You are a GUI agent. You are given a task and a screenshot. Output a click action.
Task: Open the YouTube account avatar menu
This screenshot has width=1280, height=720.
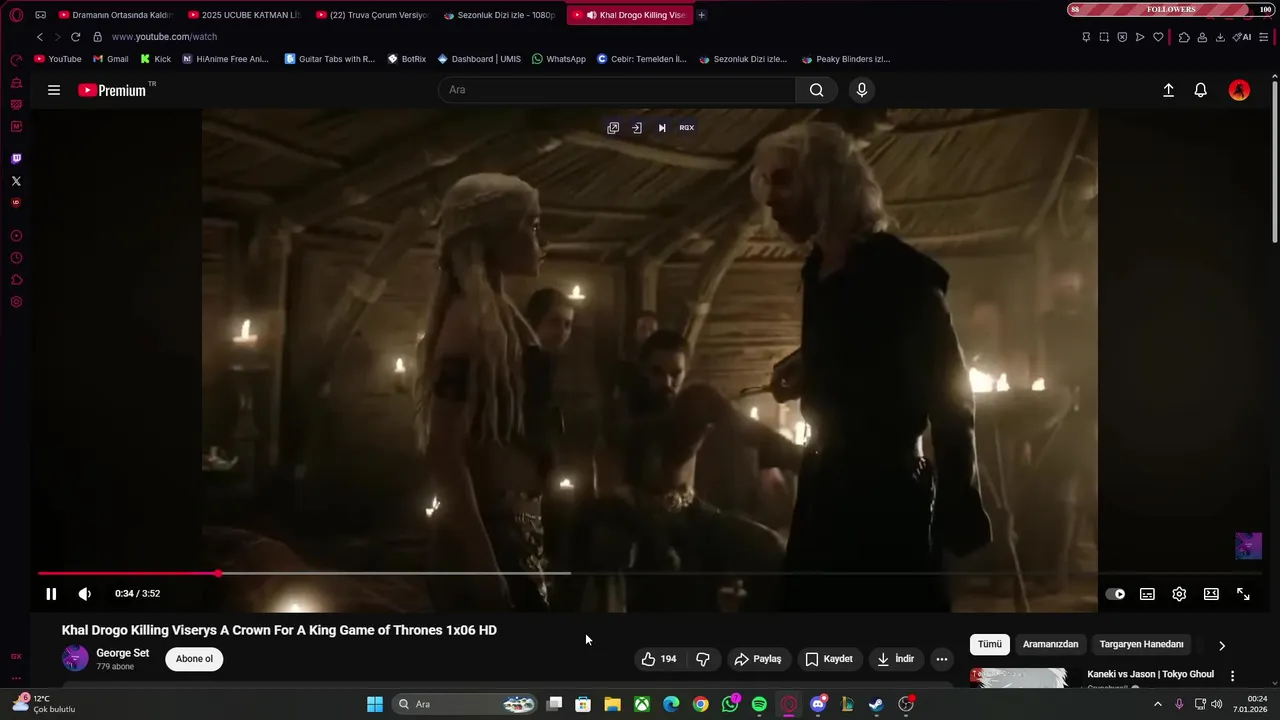pyautogui.click(x=1239, y=90)
